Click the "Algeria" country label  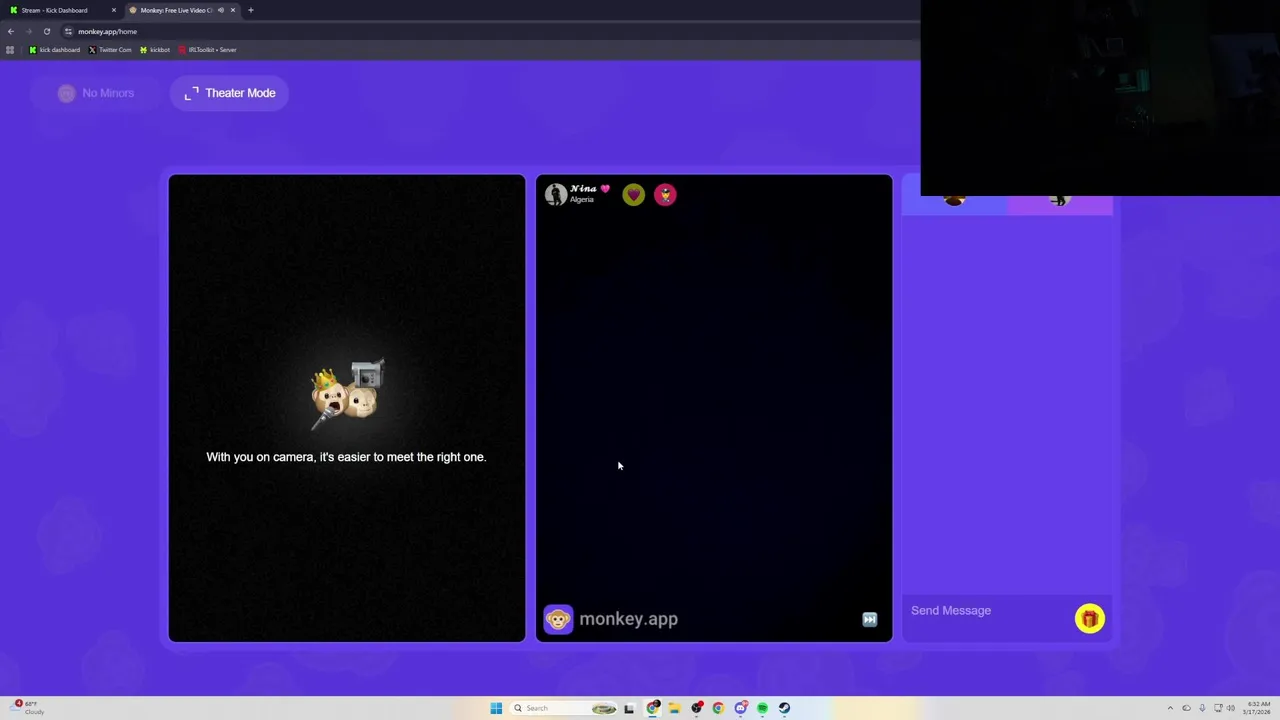pyautogui.click(x=582, y=200)
